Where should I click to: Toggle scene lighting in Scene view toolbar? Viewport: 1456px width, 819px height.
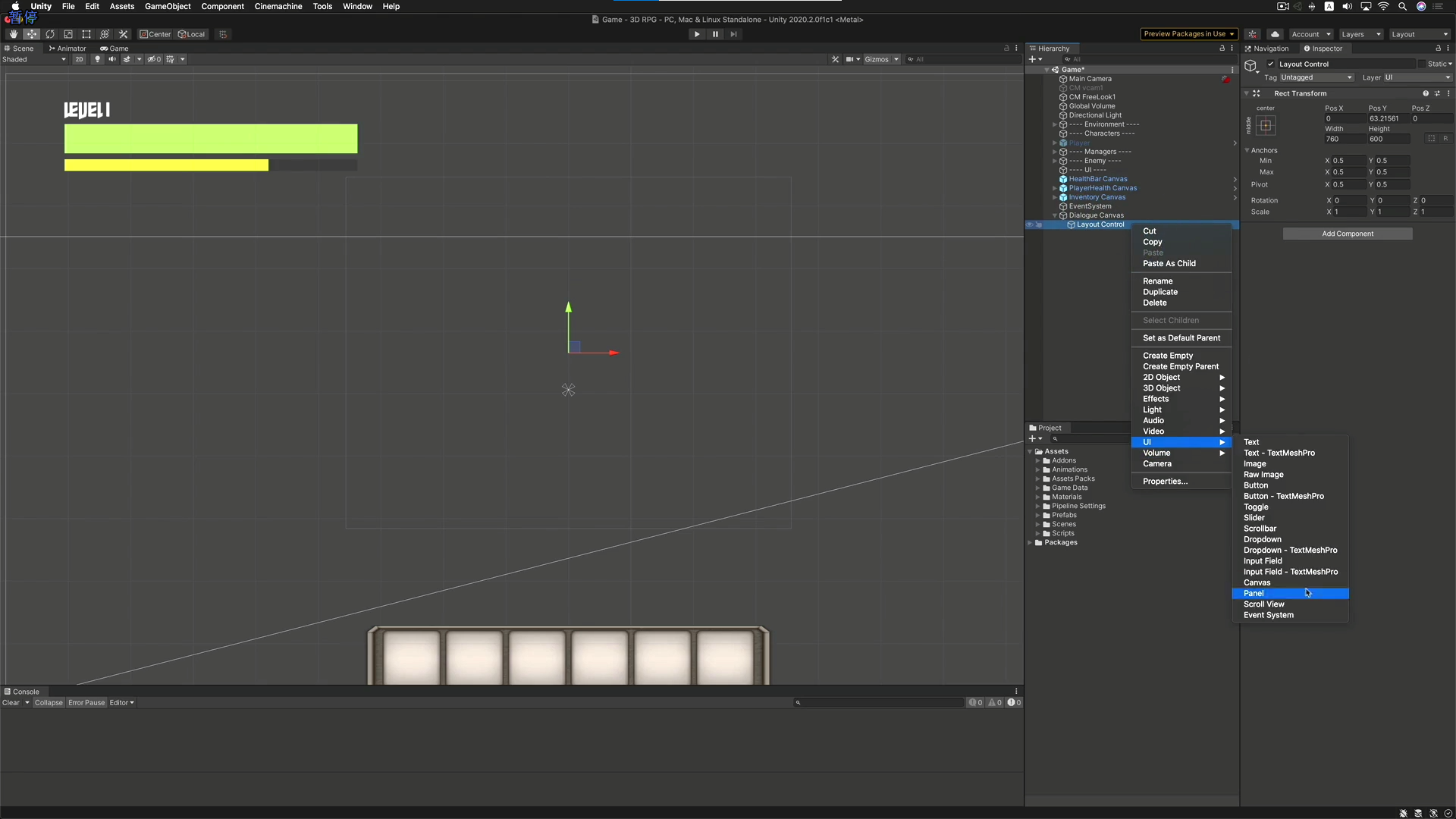pyautogui.click(x=97, y=59)
